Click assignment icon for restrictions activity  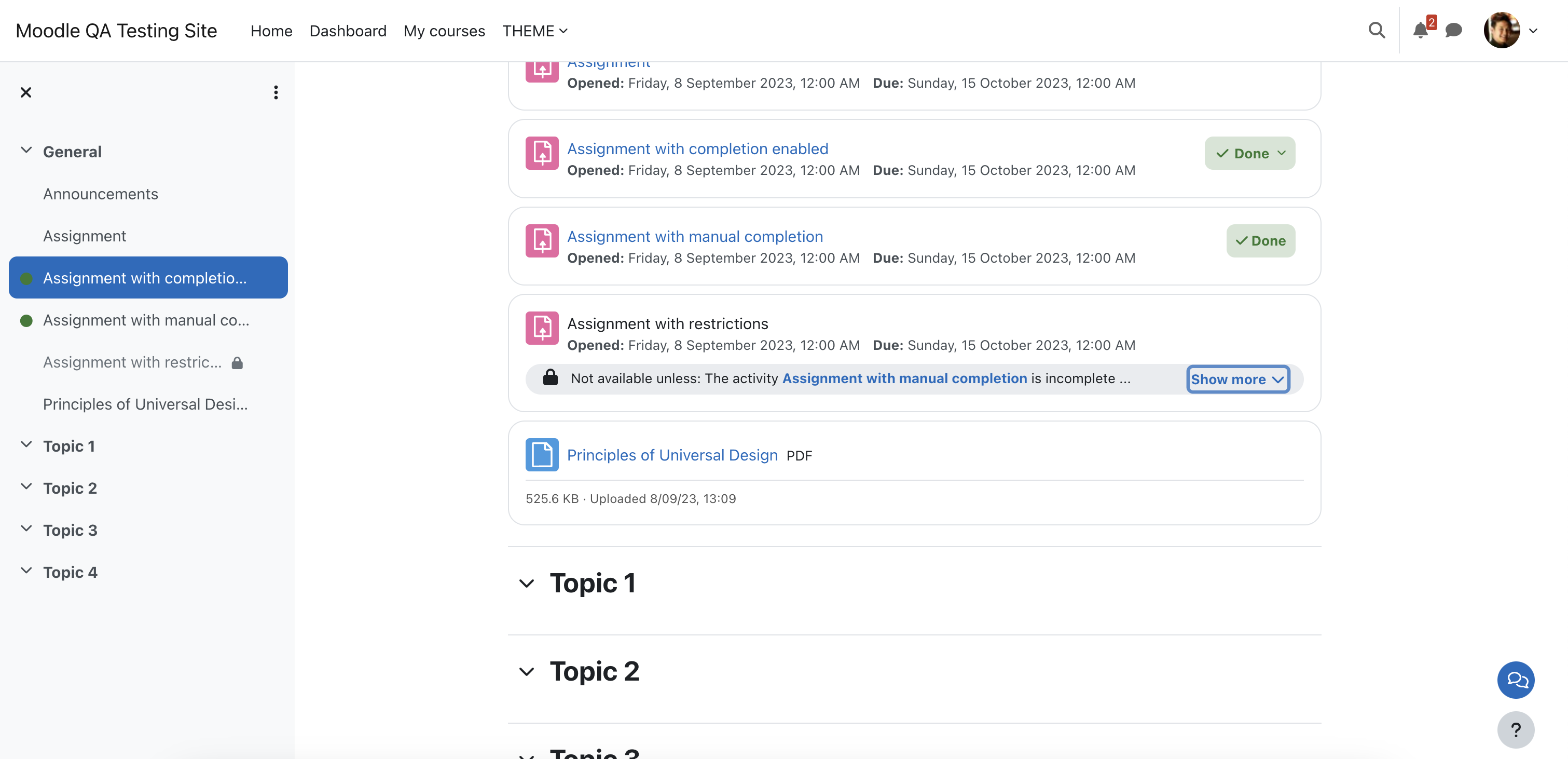coord(542,328)
